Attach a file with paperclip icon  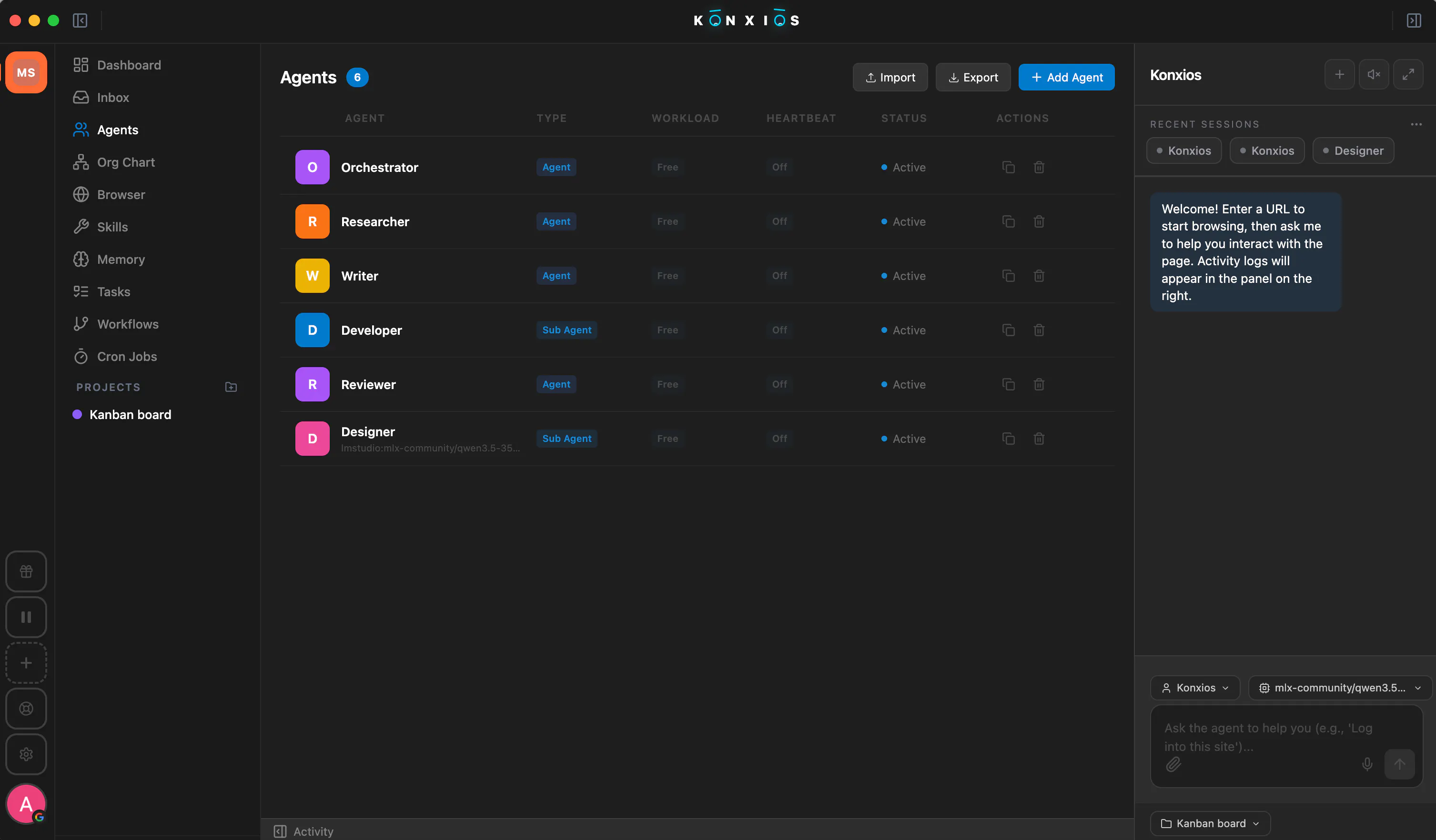coord(1173,764)
